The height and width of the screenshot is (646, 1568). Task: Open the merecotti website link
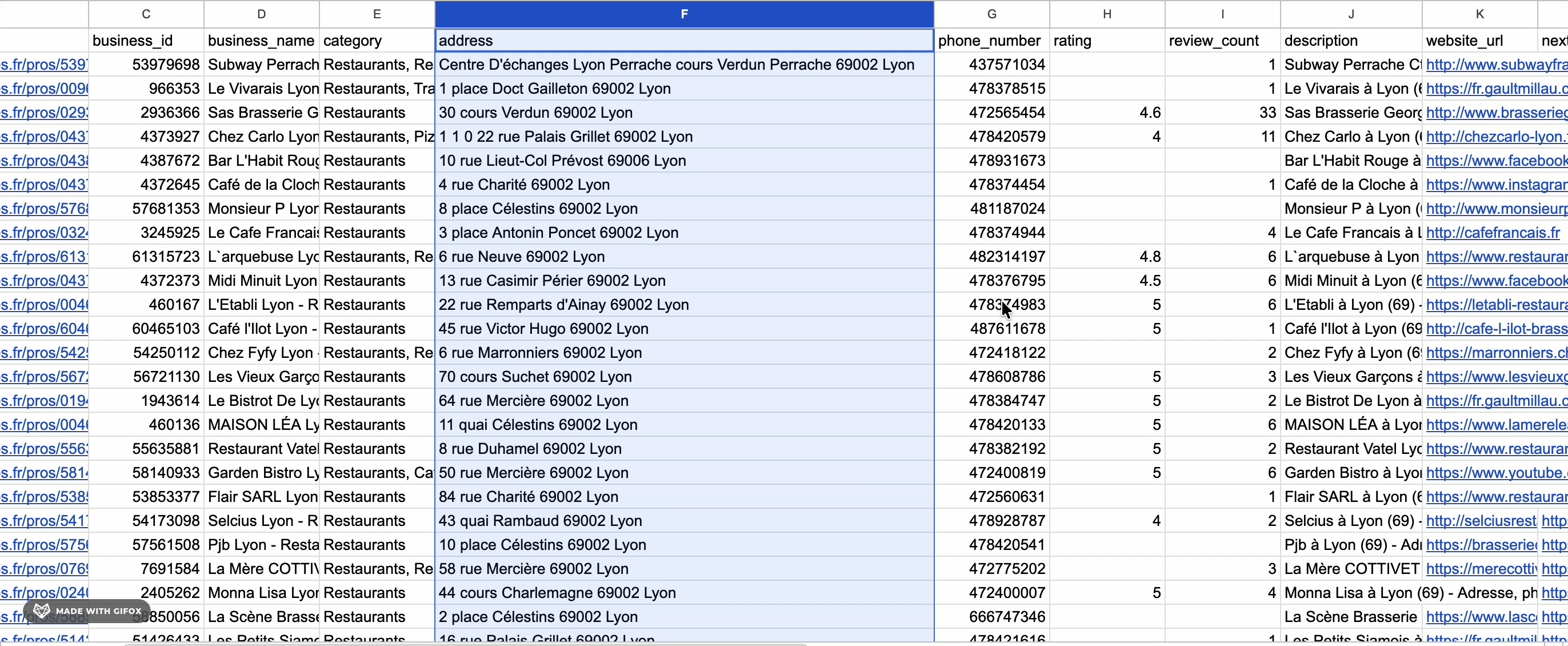(x=1481, y=569)
